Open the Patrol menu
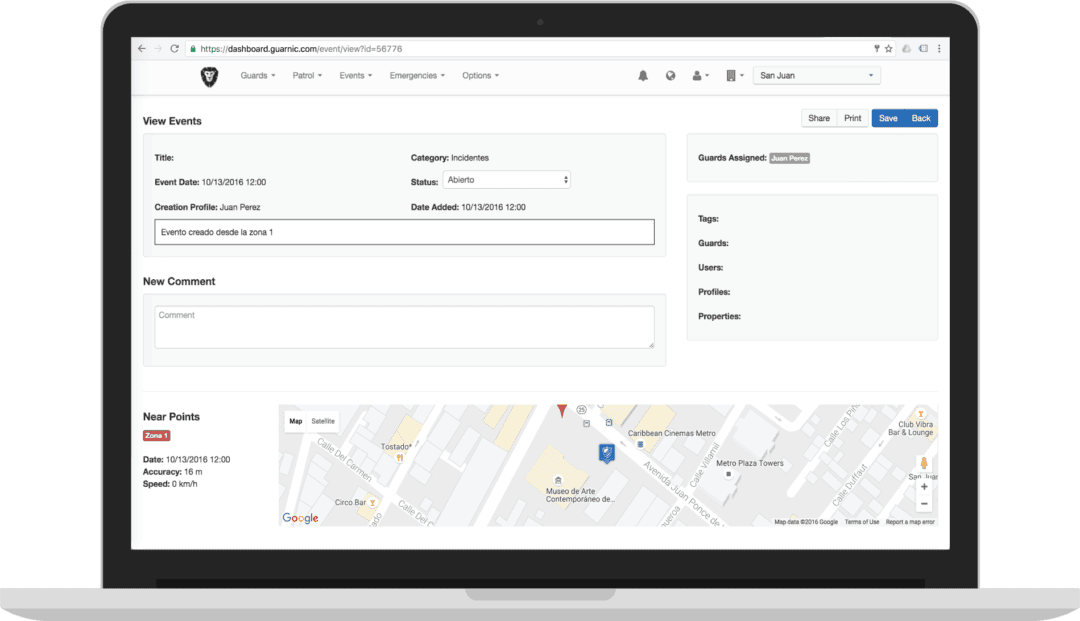This screenshot has width=1080, height=621. (x=307, y=76)
